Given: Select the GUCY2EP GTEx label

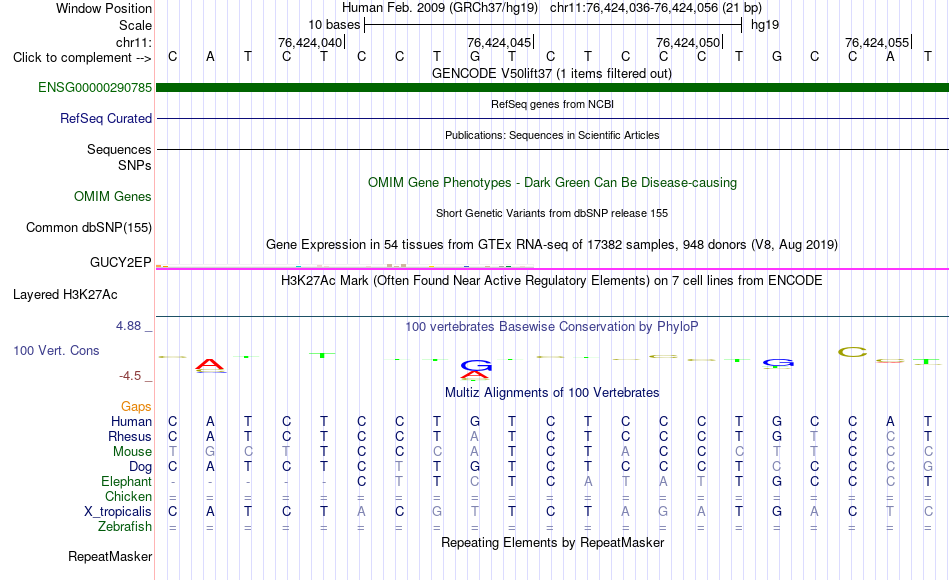Looking at the screenshot, I should point(121,262).
